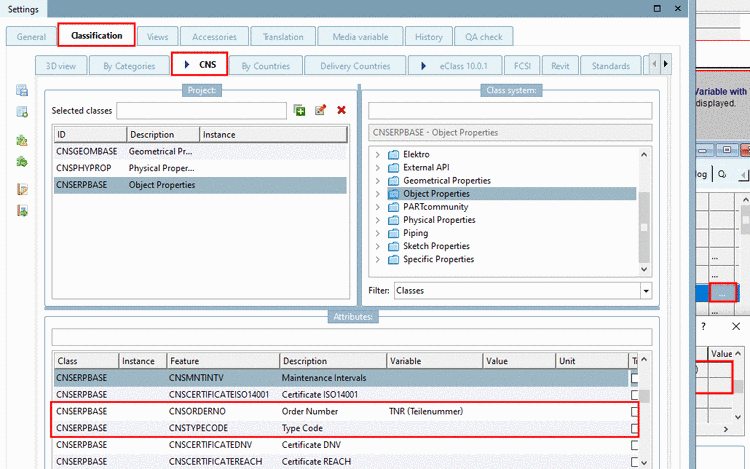Toggle checkbox in Type Code row
Image resolution: width=750 pixels, height=469 pixels.
(634, 428)
